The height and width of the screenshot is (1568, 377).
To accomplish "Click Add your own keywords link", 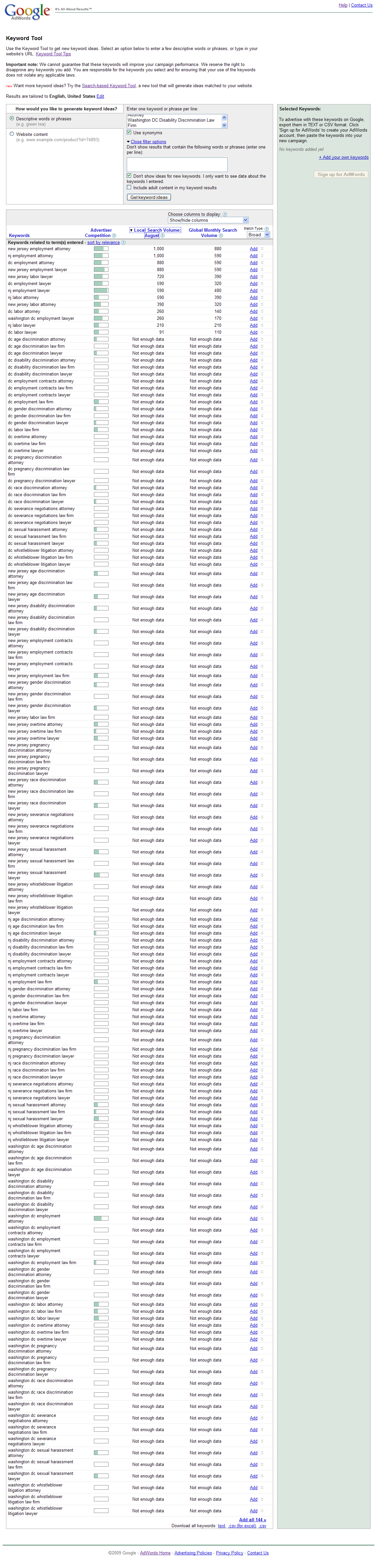I will (343, 158).
